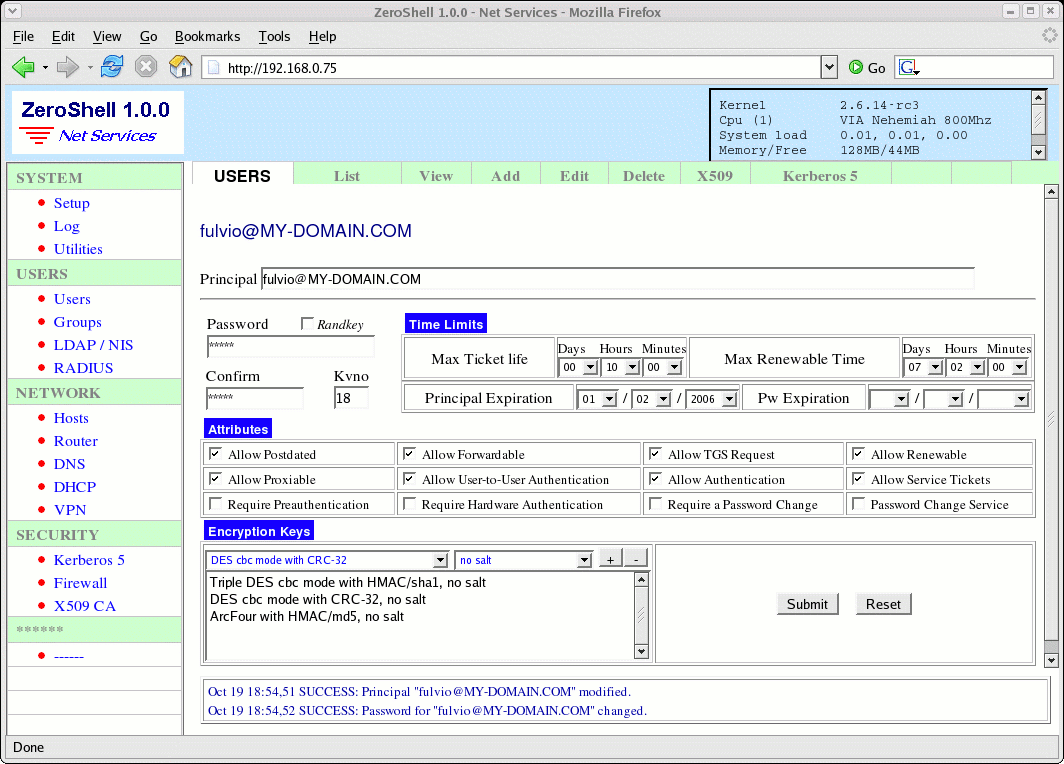Open Max Ticket life Minutes dropdown
This screenshot has height=764, width=1064.
pos(663,367)
